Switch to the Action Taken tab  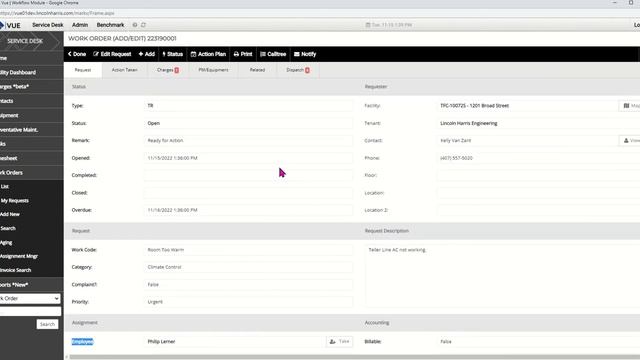coord(124,70)
